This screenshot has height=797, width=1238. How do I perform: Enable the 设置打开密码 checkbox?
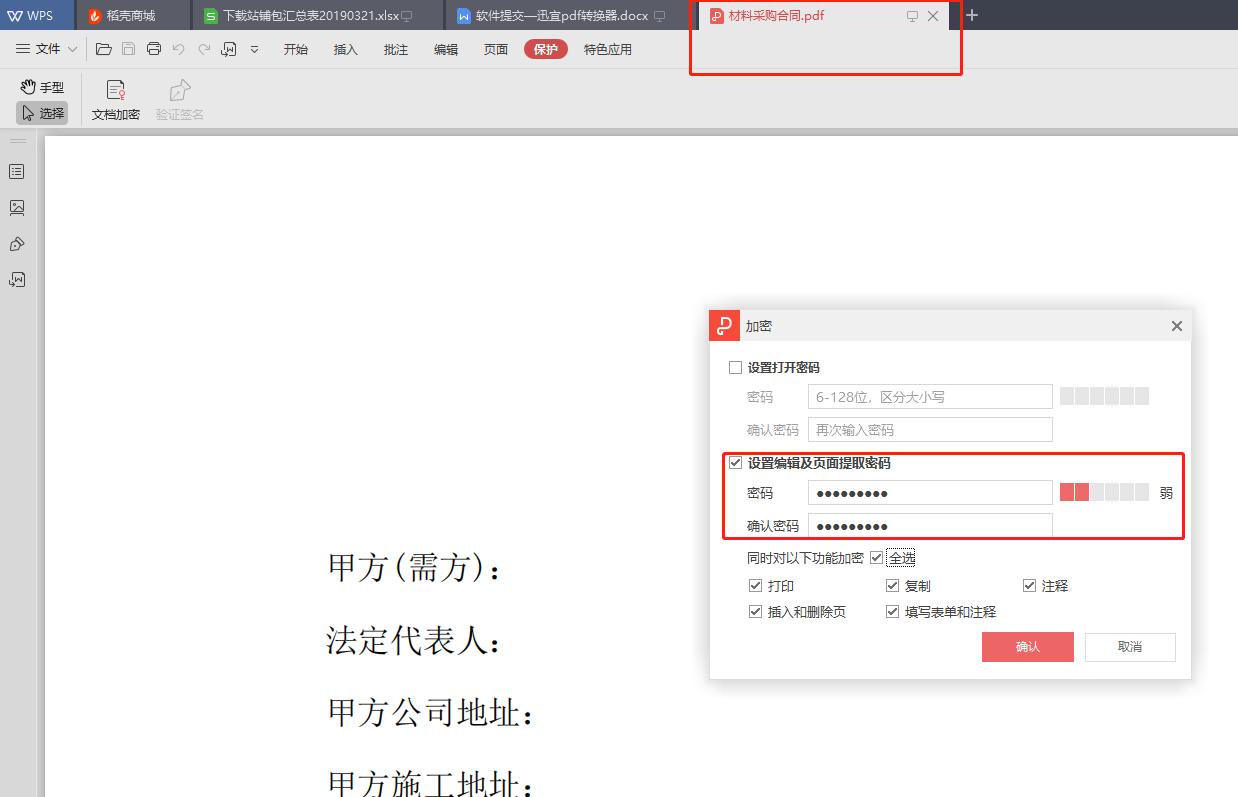pyautogui.click(x=735, y=367)
